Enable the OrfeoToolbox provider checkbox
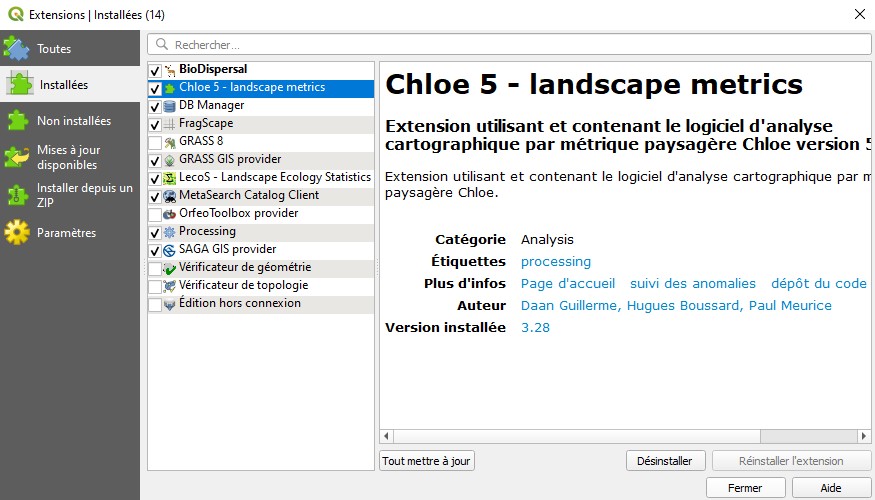 pyautogui.click(x=155, y=214)
